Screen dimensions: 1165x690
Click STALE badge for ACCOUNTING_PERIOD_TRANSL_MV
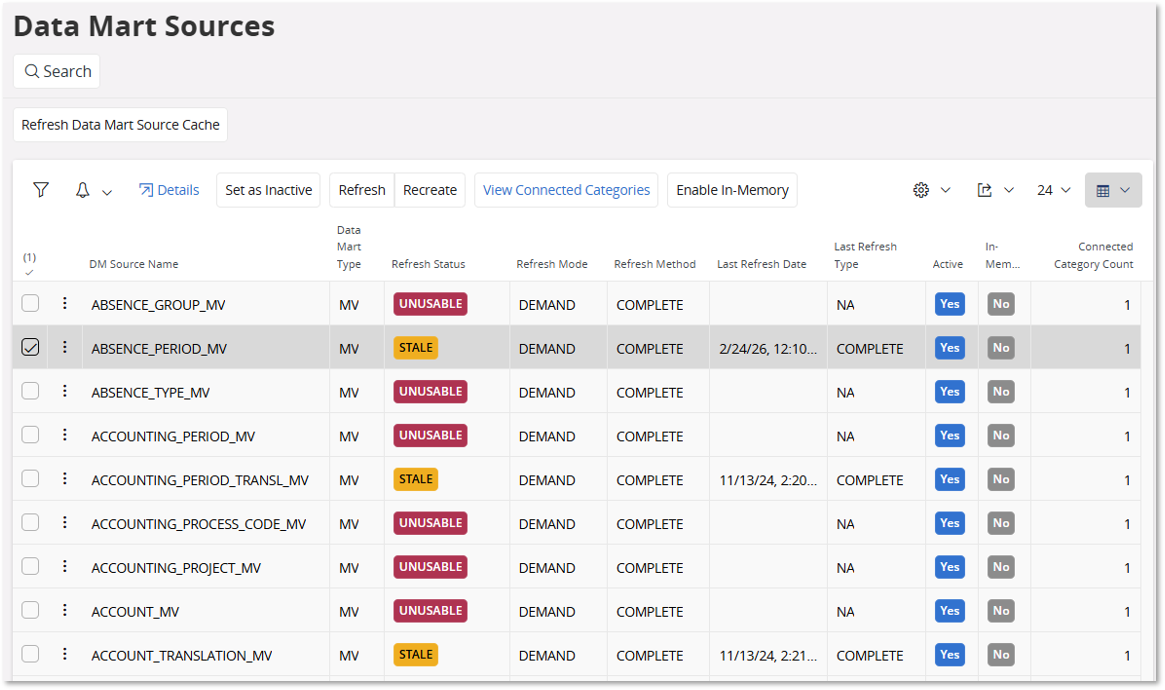tap(415, 479)
